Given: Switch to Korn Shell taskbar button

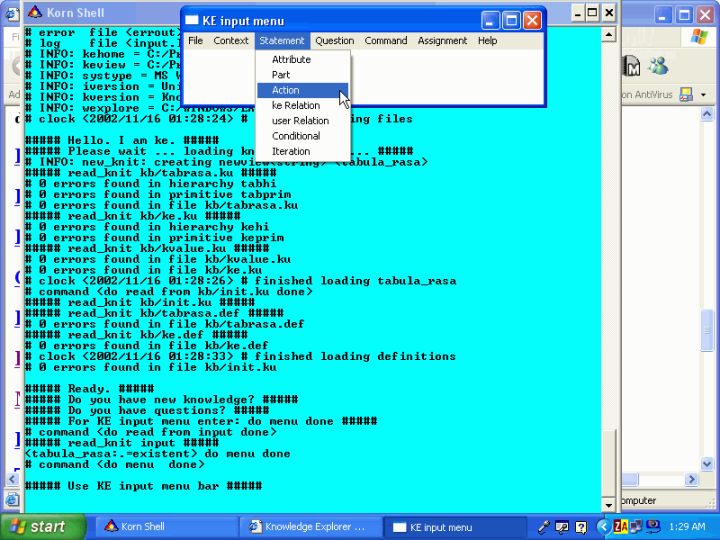Looking at the screenshot, I should click(167, 527).
